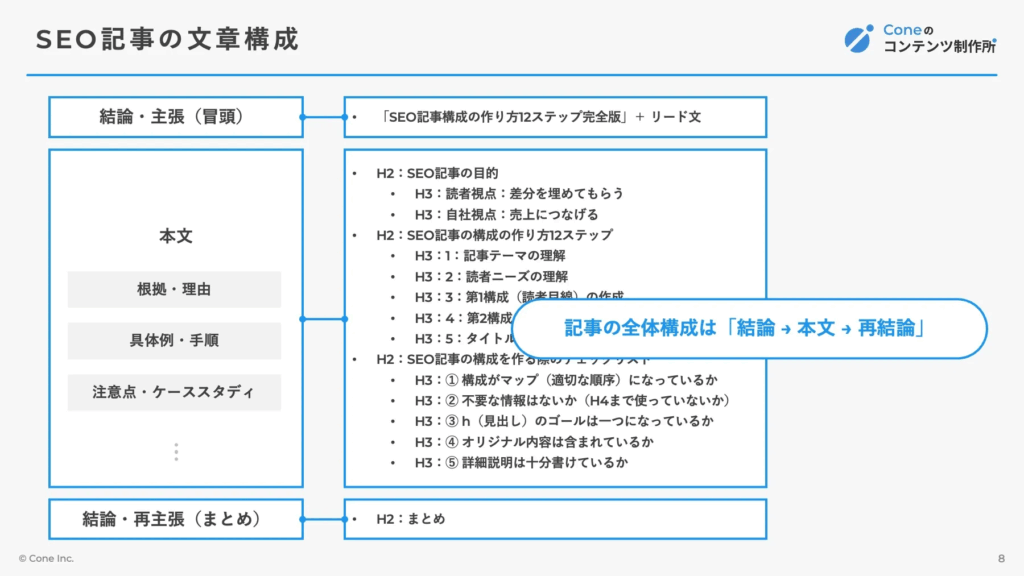Click "H3：読者視点：差分を埋めてもらう"
The image size is (1024, 576).
pos(519,193)
